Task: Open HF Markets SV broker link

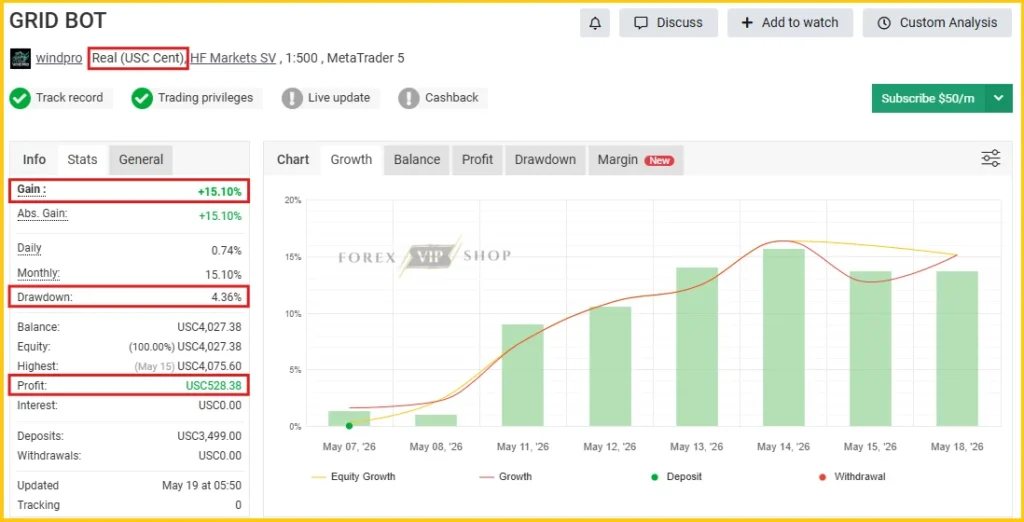Action: (x=233, y=58)
